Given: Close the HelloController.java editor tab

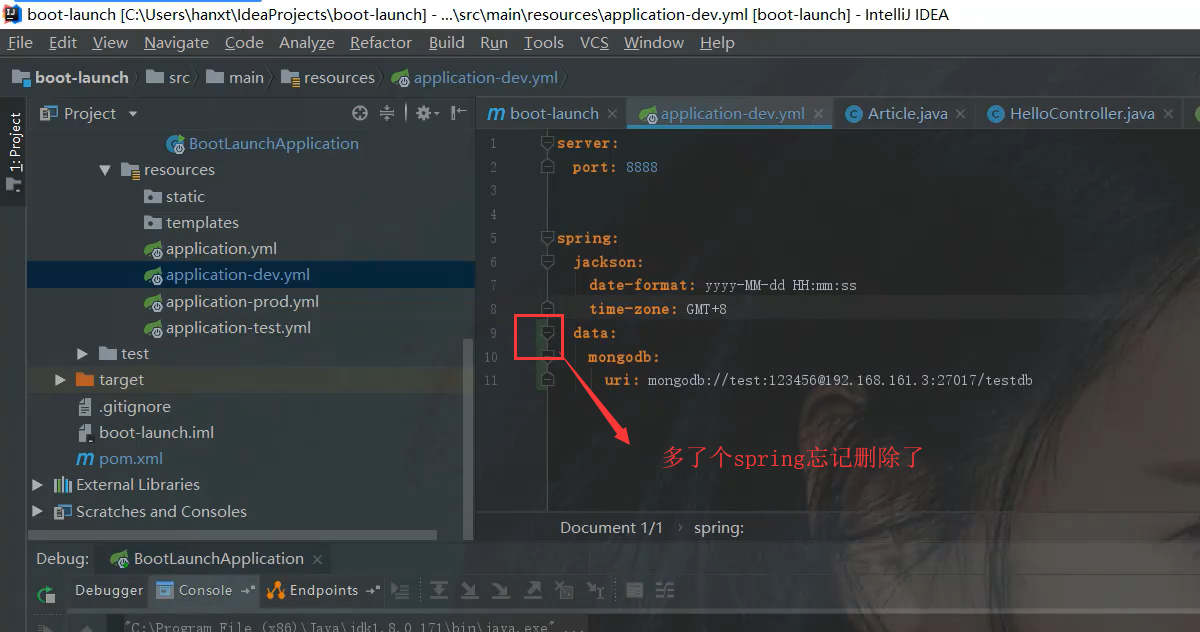Looking at the screenshot, I should 1168,114.
